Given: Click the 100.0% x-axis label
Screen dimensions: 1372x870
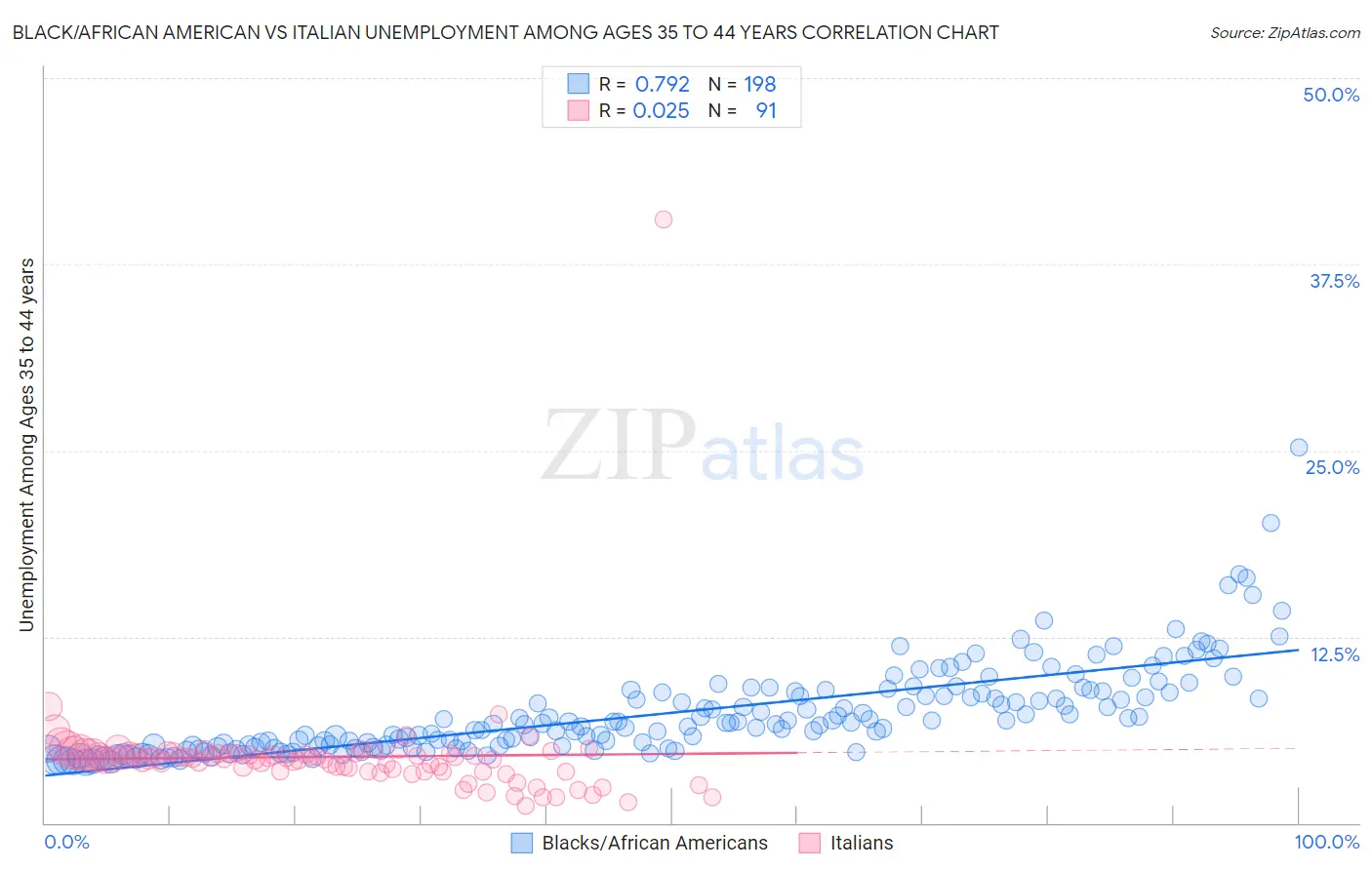Looking at the screenshot, I should [1327, 842].
